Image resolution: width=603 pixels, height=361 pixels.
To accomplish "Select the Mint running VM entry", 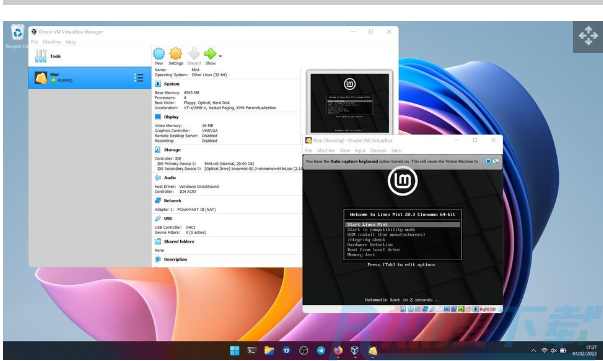I will tap(90, 78).
